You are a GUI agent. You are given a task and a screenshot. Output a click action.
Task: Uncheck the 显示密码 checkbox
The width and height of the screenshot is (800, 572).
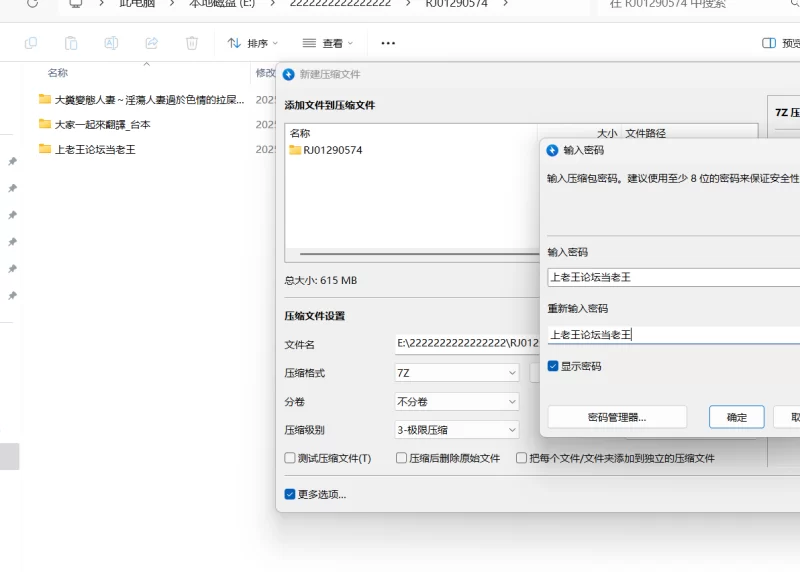click(x=554, y=367)
